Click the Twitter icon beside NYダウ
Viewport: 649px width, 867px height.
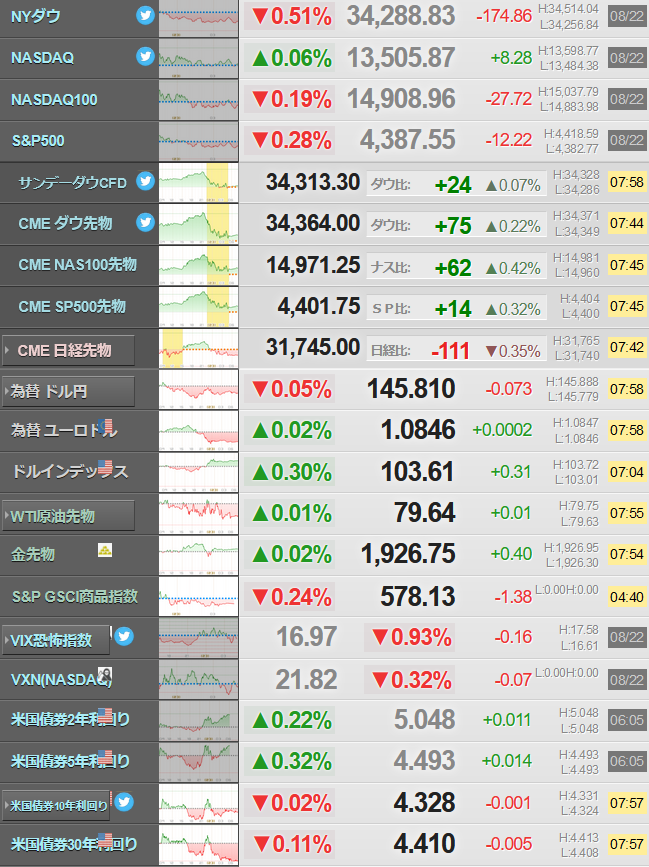[145, 15]
